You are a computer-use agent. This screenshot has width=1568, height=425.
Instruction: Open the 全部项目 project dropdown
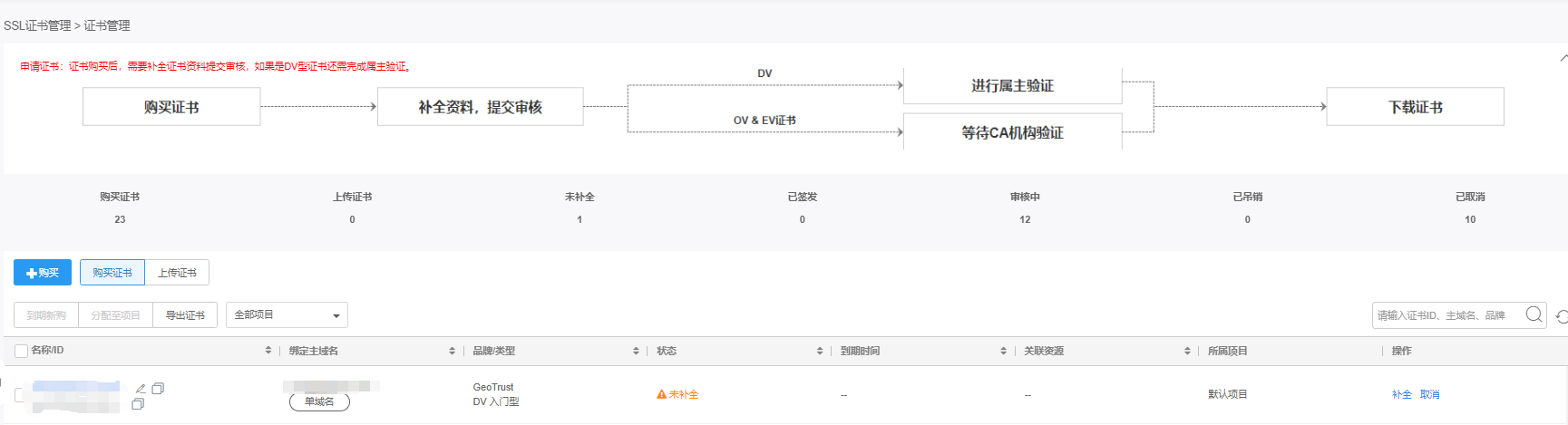[x=287, y=315]
